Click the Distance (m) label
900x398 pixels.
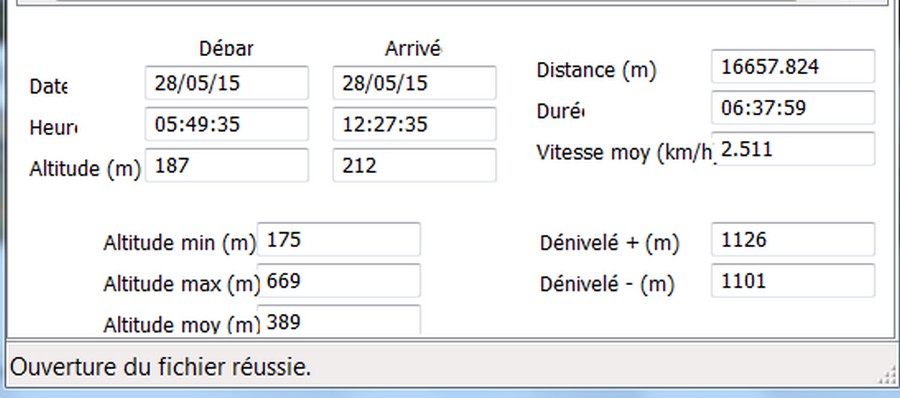[x=596, y=70]
